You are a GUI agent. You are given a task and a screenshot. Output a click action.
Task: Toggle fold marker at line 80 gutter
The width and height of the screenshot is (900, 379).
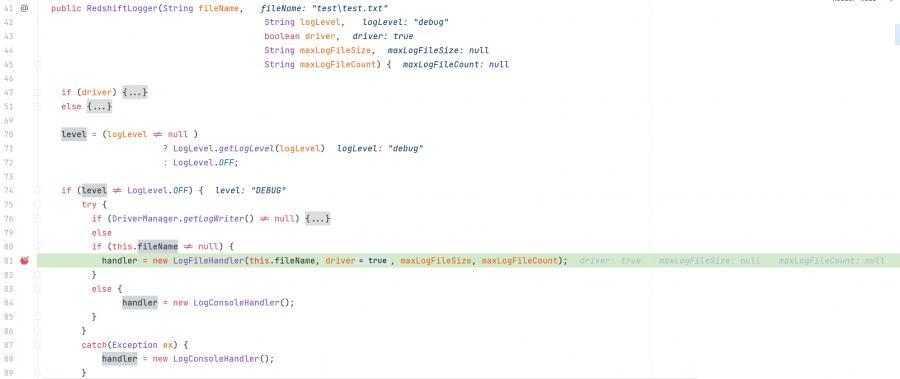click(37, 247)
